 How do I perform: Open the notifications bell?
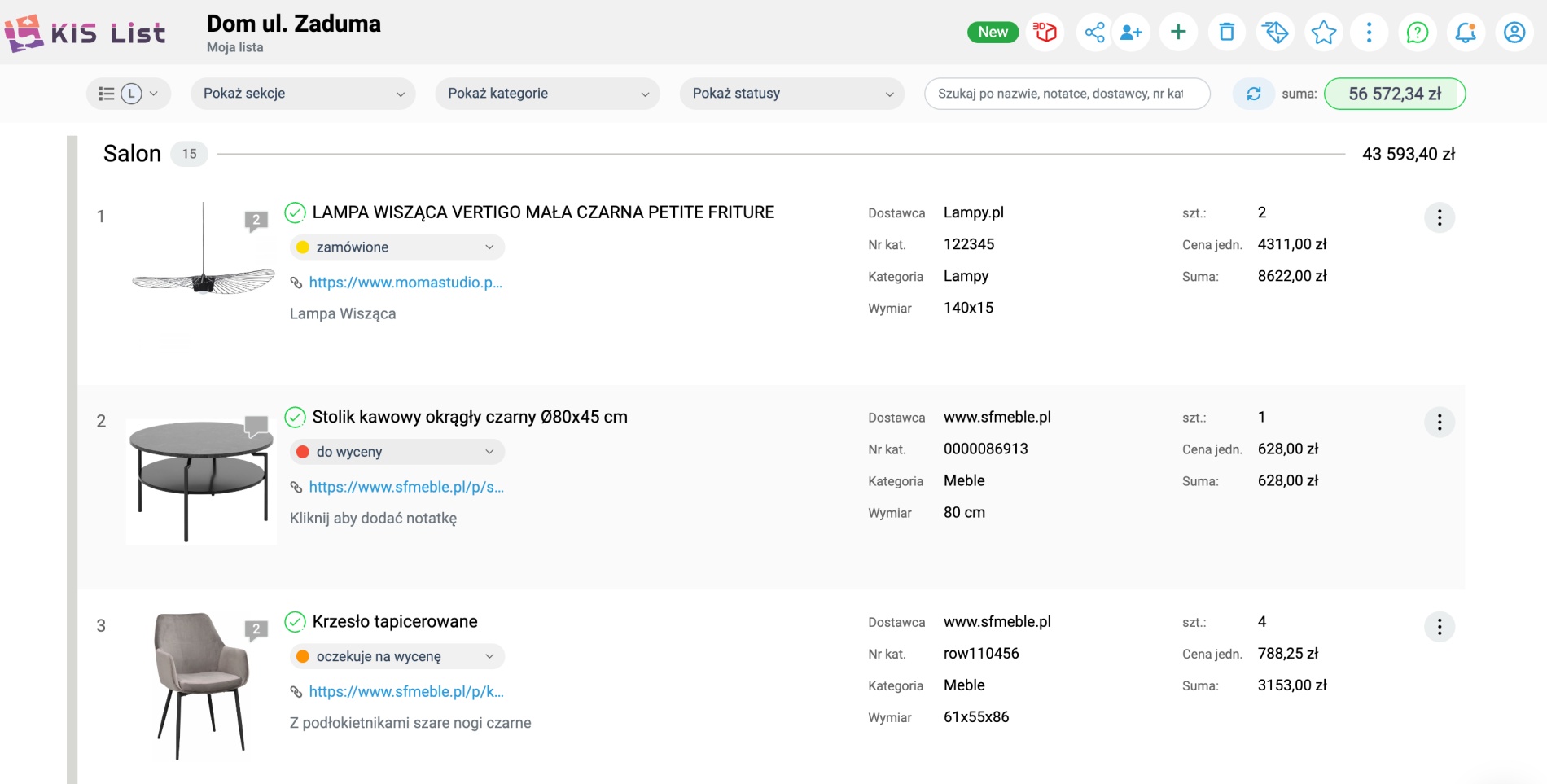1466,33
